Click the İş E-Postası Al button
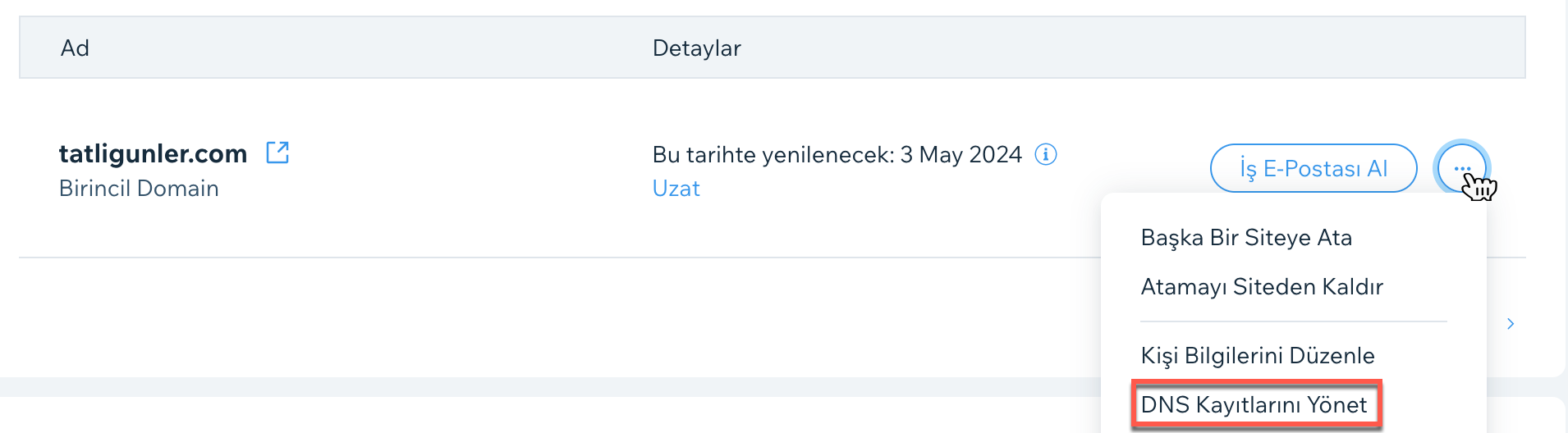1568x433 pixels. click(x=1314, y=168)
